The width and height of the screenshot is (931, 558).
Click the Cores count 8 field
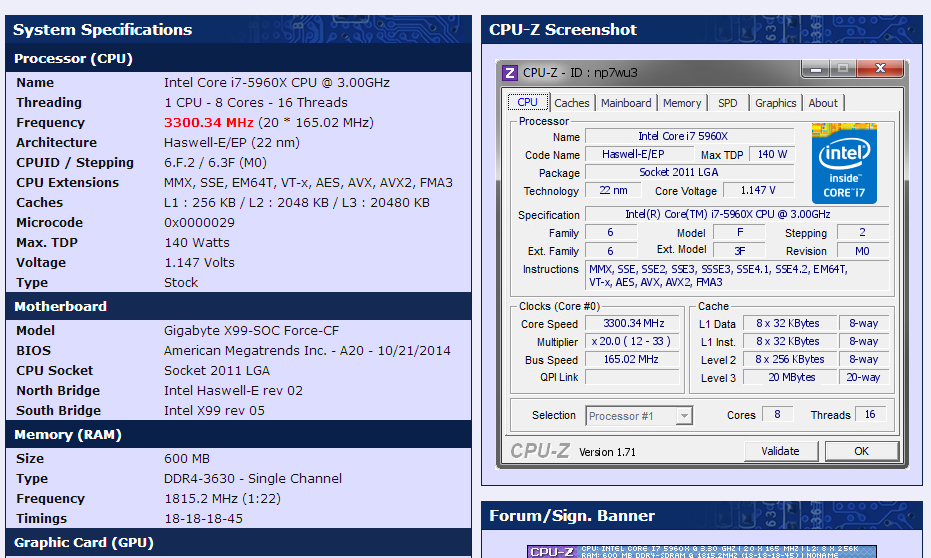click(x=777, y=414)
